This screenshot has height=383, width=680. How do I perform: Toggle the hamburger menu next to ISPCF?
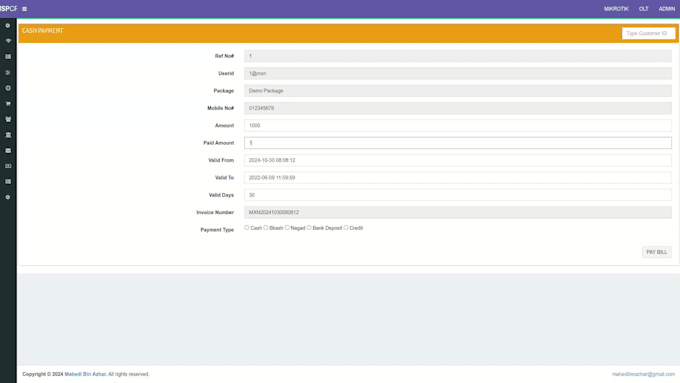click(x=24, y=9)
